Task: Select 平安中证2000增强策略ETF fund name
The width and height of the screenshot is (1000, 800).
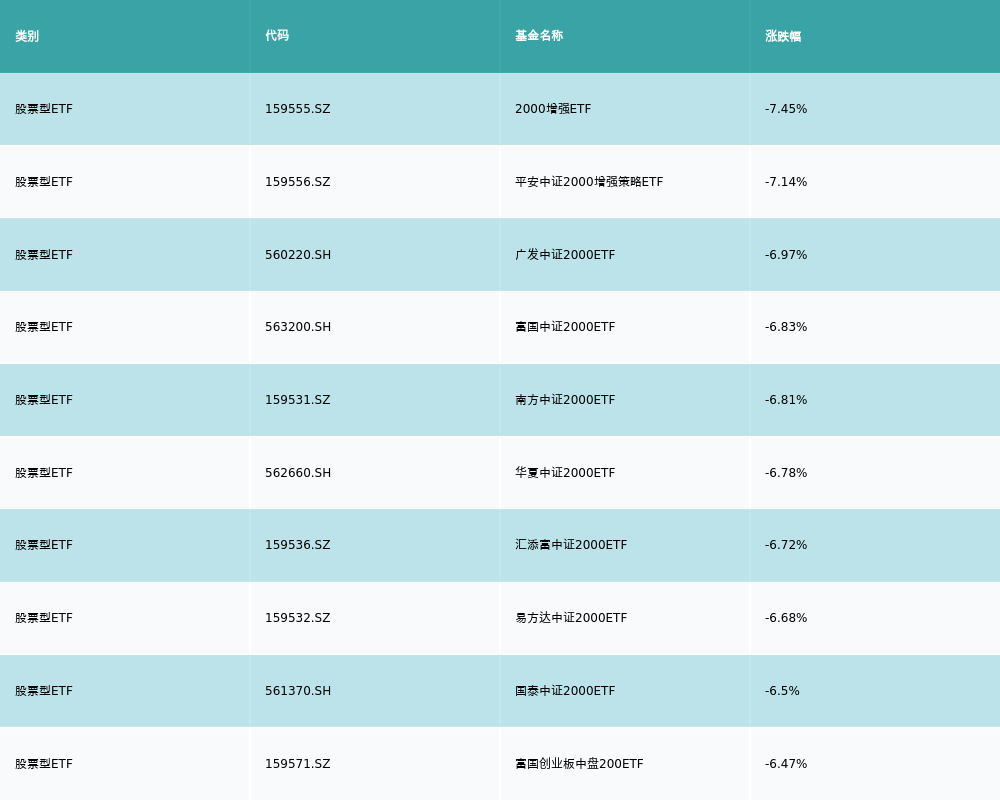Action: pyautogui.click(x=589, y=182)
